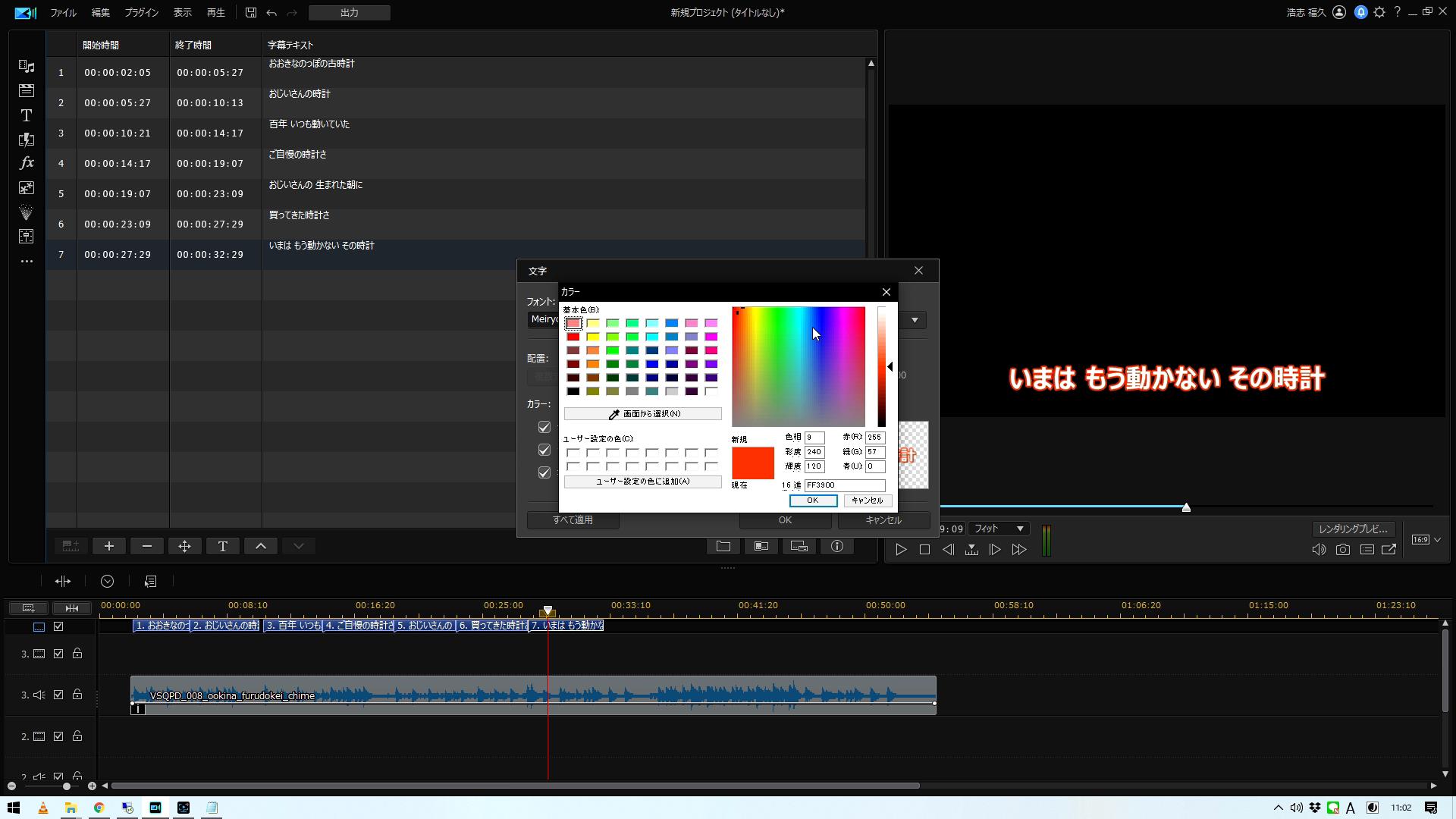Open the Title Room T icon
This screenshot has width=1456, height=819.
[27, 115]
